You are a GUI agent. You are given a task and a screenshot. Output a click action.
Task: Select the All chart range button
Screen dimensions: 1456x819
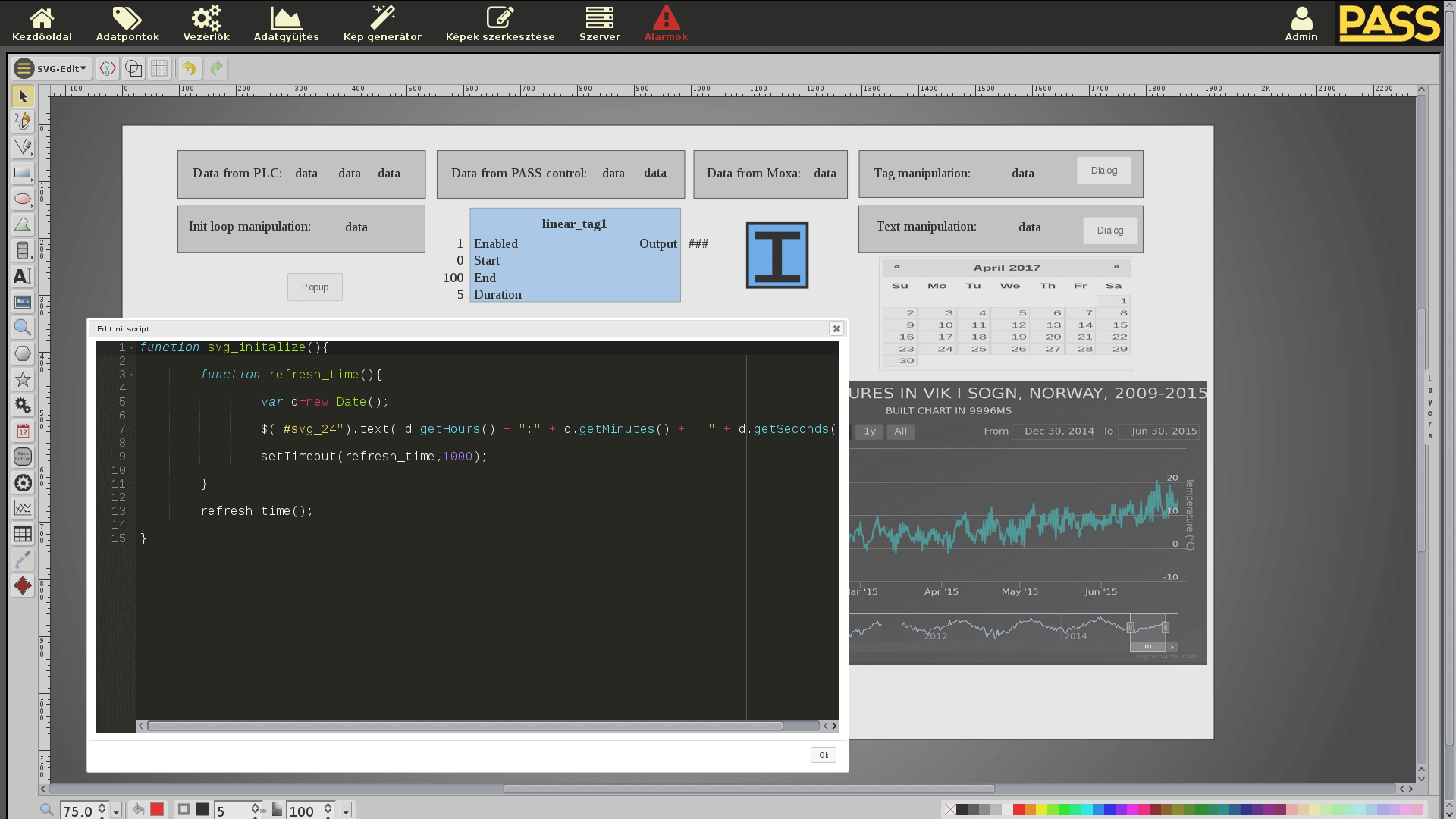[x=900, y=431]
